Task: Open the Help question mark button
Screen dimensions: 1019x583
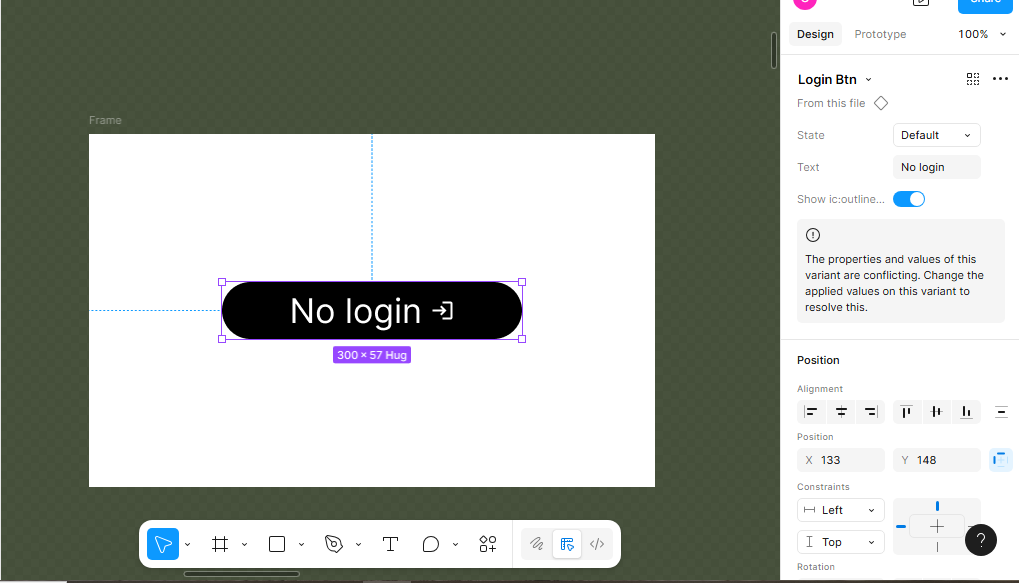Action: pyautogui.click(x=981, y=539)
